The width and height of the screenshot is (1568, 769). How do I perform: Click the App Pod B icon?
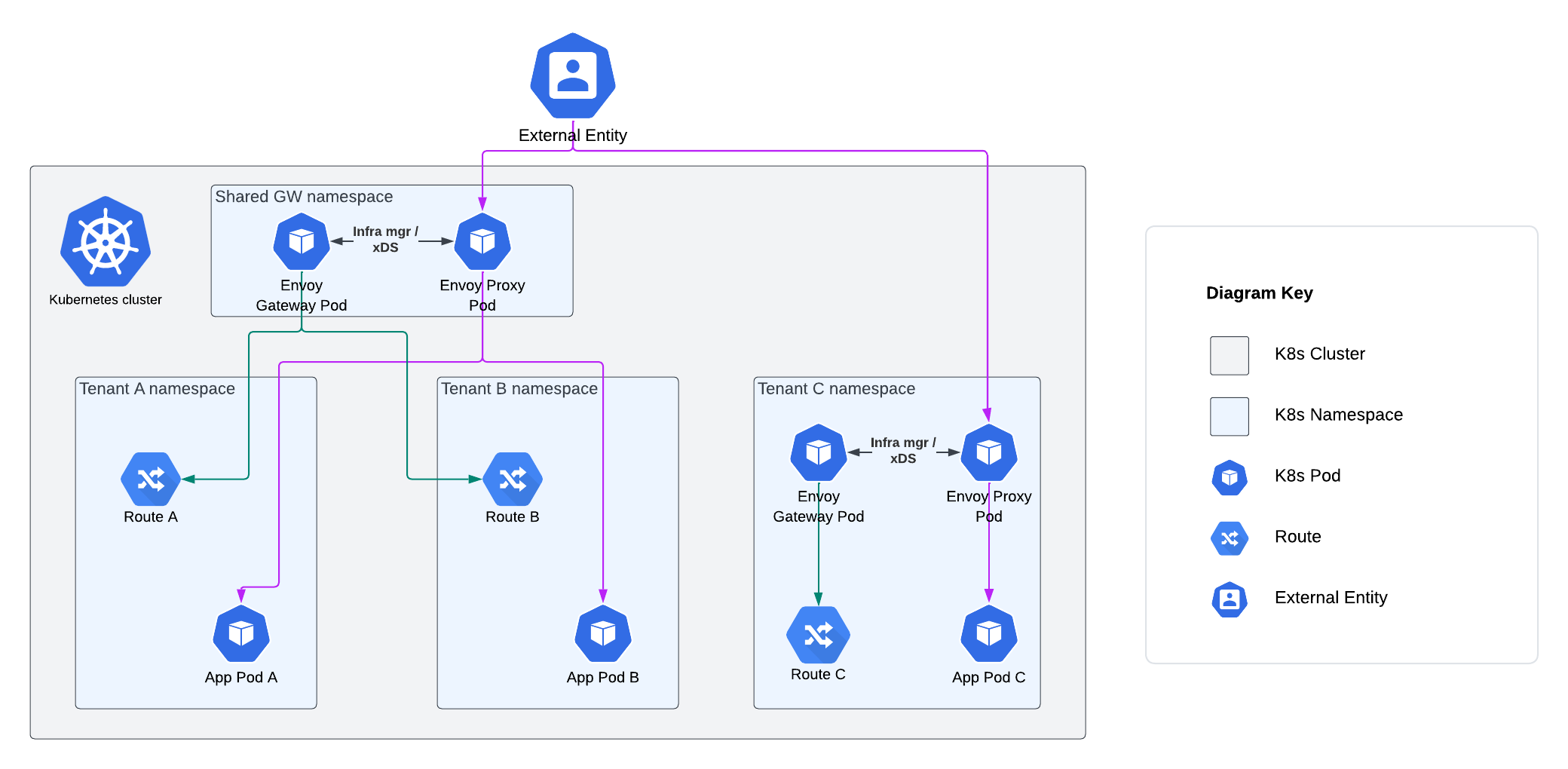click(x=603, y=634)
